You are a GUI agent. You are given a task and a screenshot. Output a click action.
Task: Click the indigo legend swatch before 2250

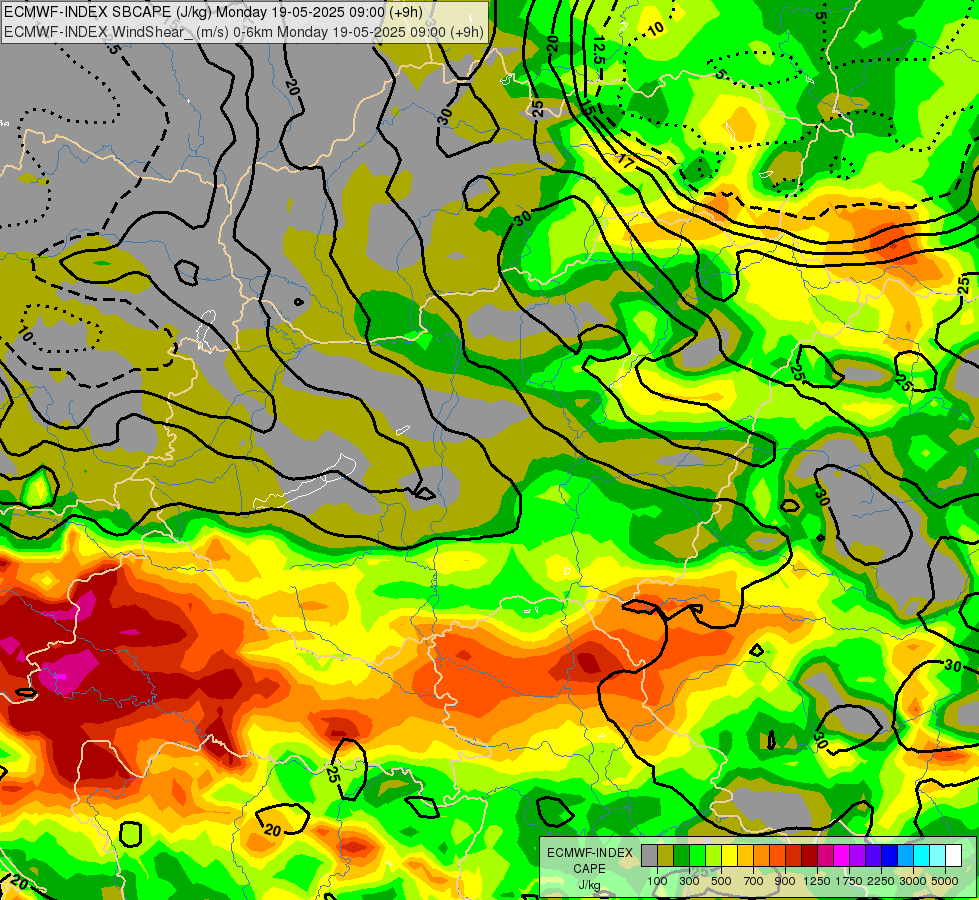click(873, 855)
